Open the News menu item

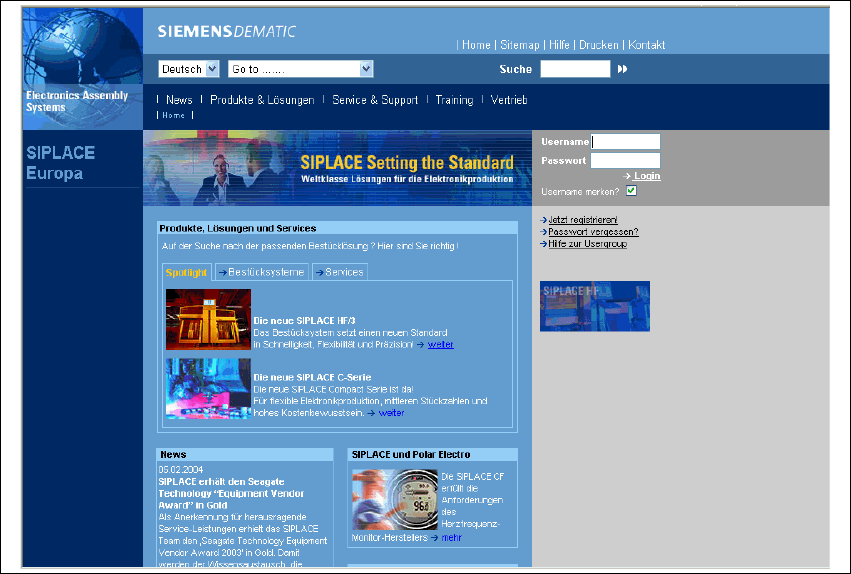tap(179, 100)
